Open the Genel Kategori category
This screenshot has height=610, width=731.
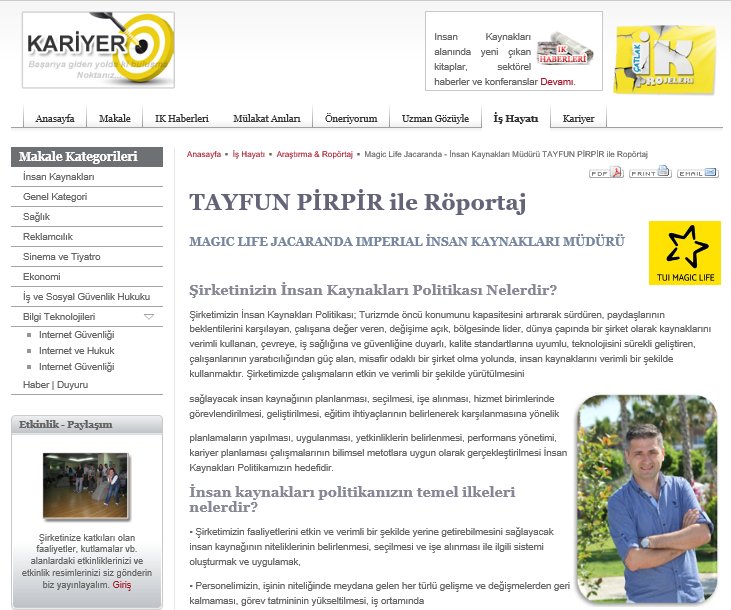pyautogui.click(x=55, y=197)
